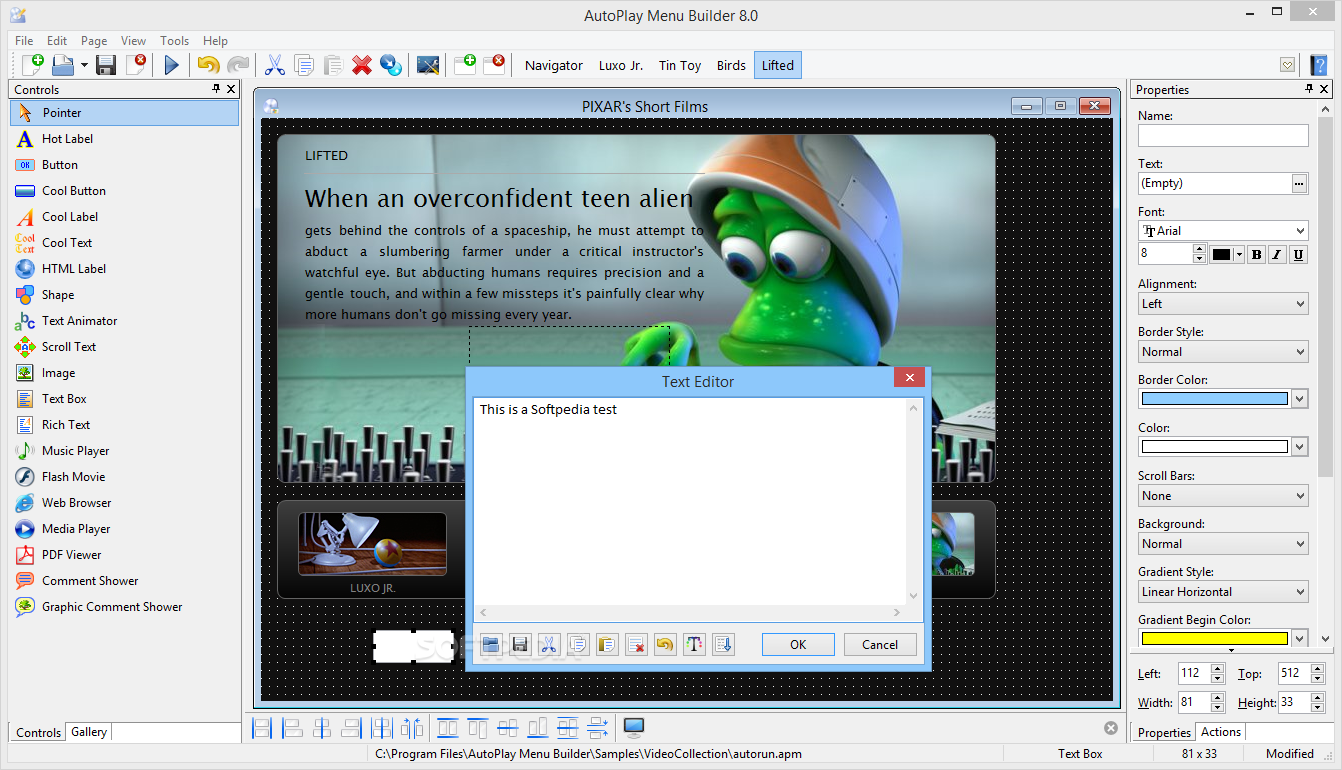
Task: Click the LUXO JR. lamp thumbnail
Action: pyautogui.click(x=372, y=544)
